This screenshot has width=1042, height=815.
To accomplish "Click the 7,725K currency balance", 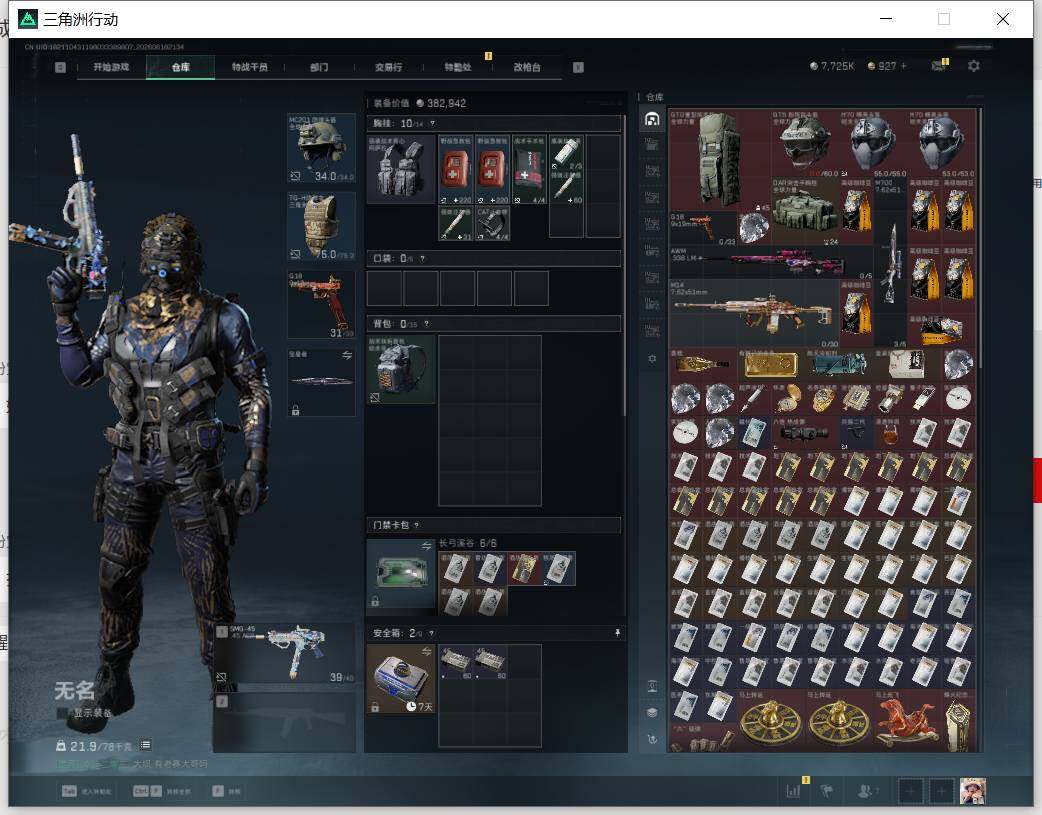I will (831, 66).
